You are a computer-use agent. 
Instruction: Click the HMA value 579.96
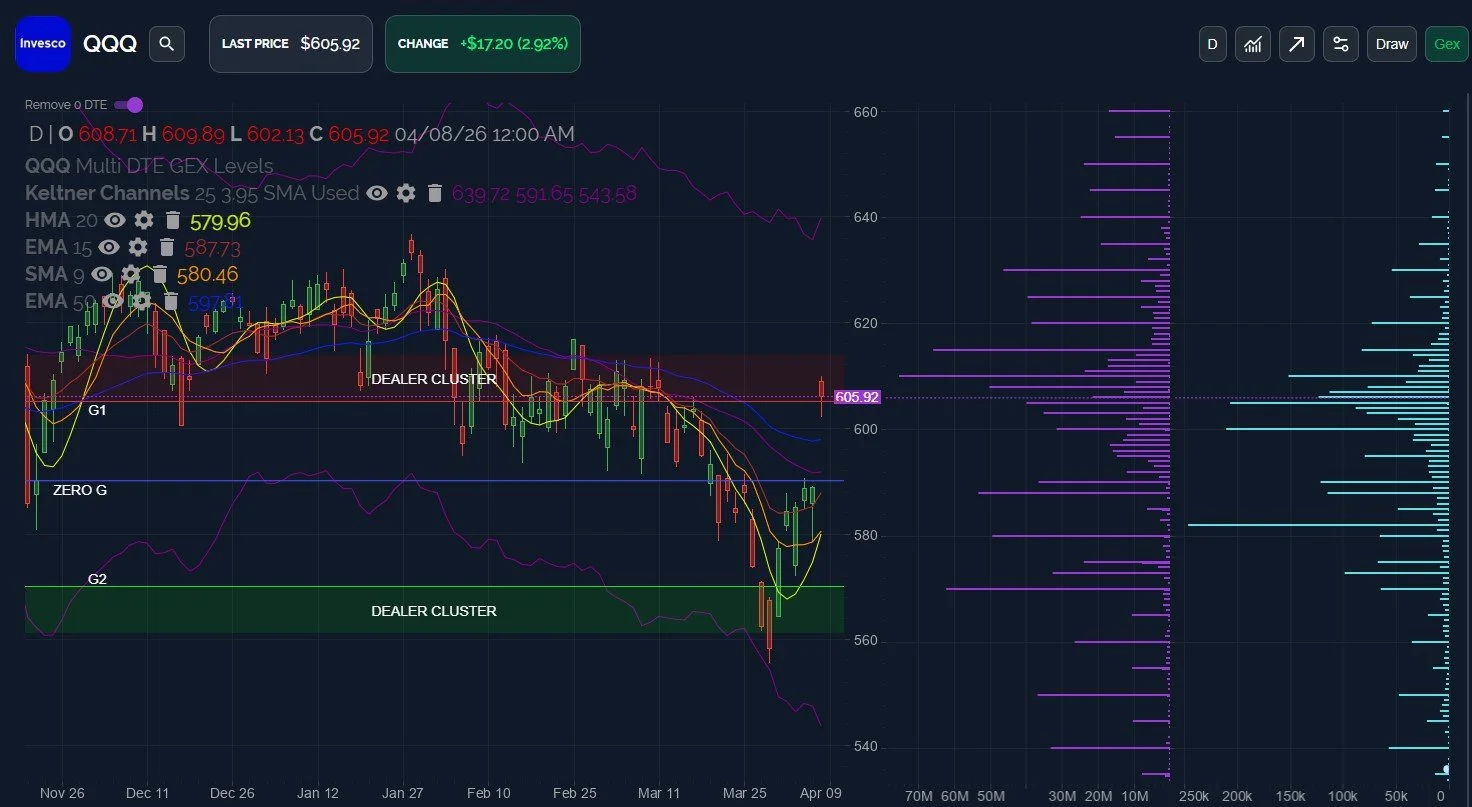coord(220,220)
